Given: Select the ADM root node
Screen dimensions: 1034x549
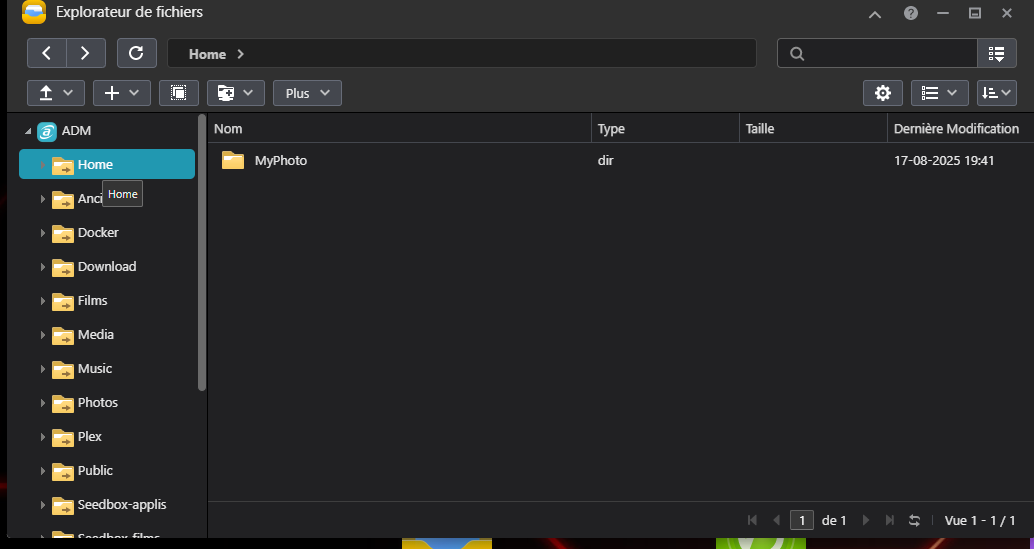Looking at the screenshot, I should click(x=76, y=130).
